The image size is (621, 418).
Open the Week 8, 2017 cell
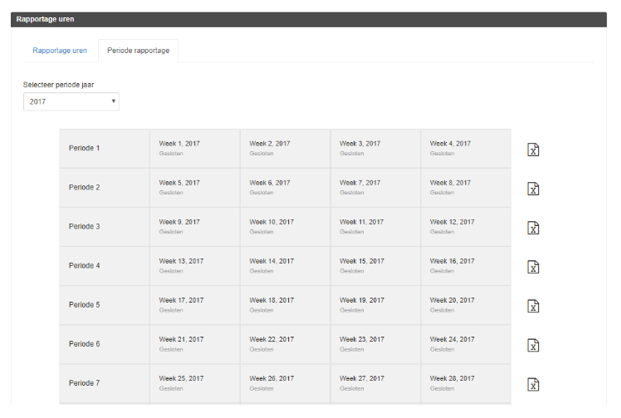click(x=466, y=188)
